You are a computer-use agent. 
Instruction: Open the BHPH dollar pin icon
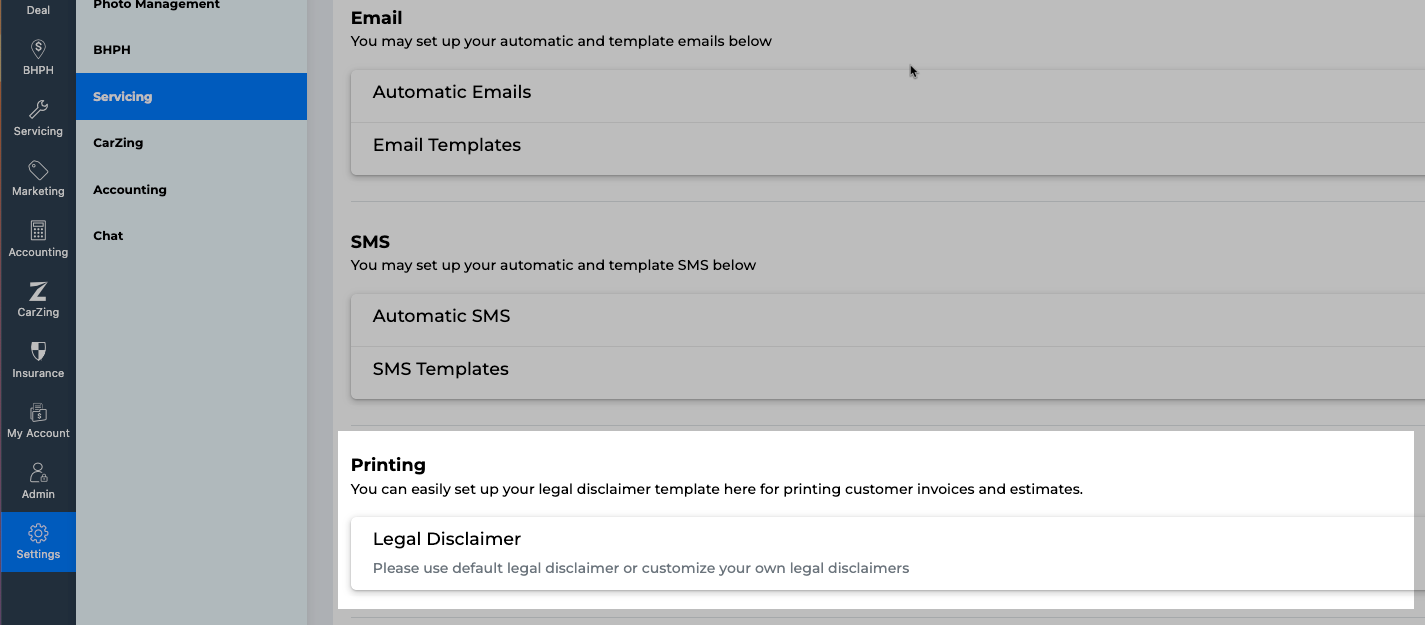pyautogui.click(x=38, y=49)
